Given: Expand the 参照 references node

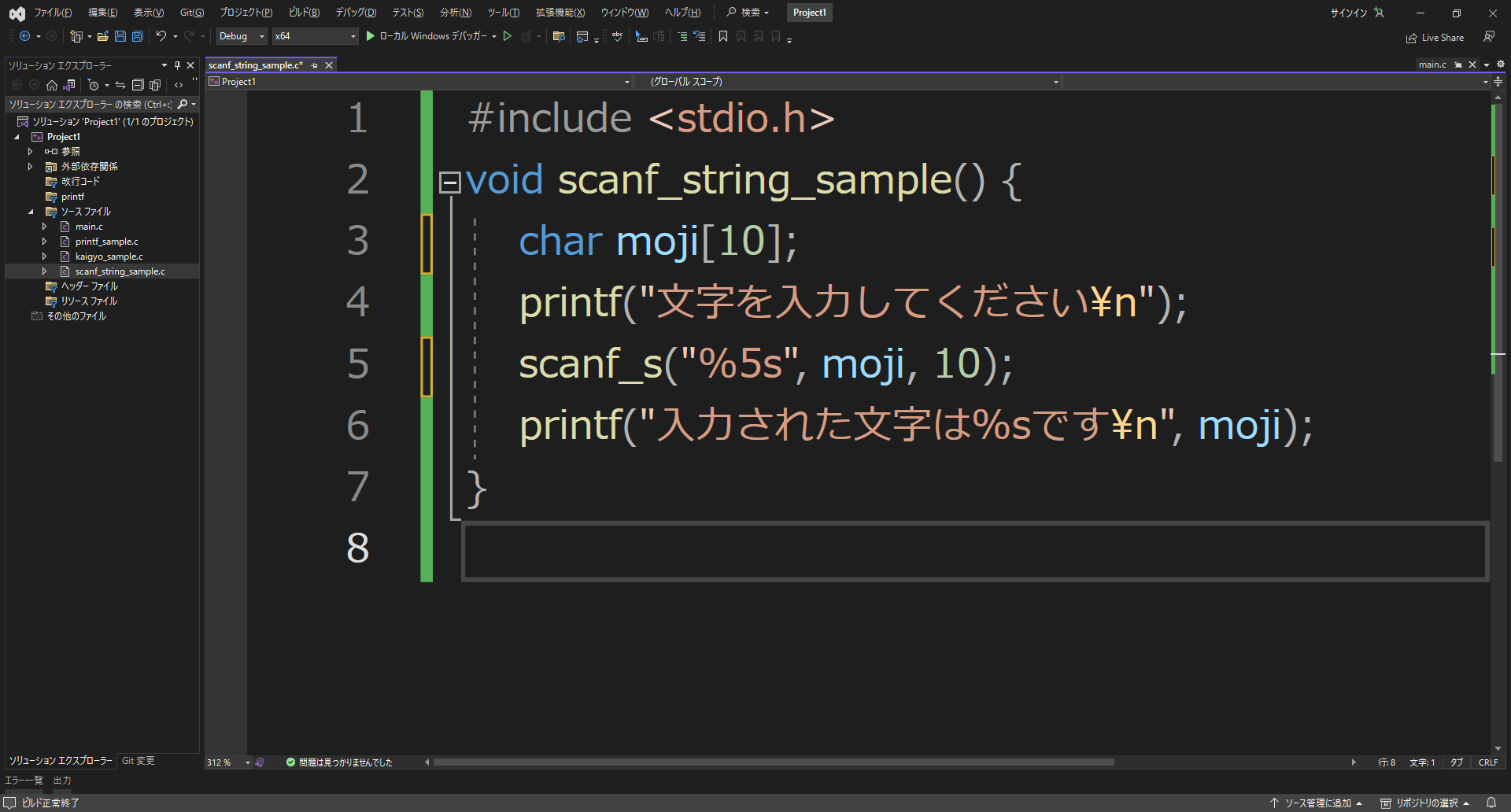Looking at the screenshot, I should (x=31, y=151).
